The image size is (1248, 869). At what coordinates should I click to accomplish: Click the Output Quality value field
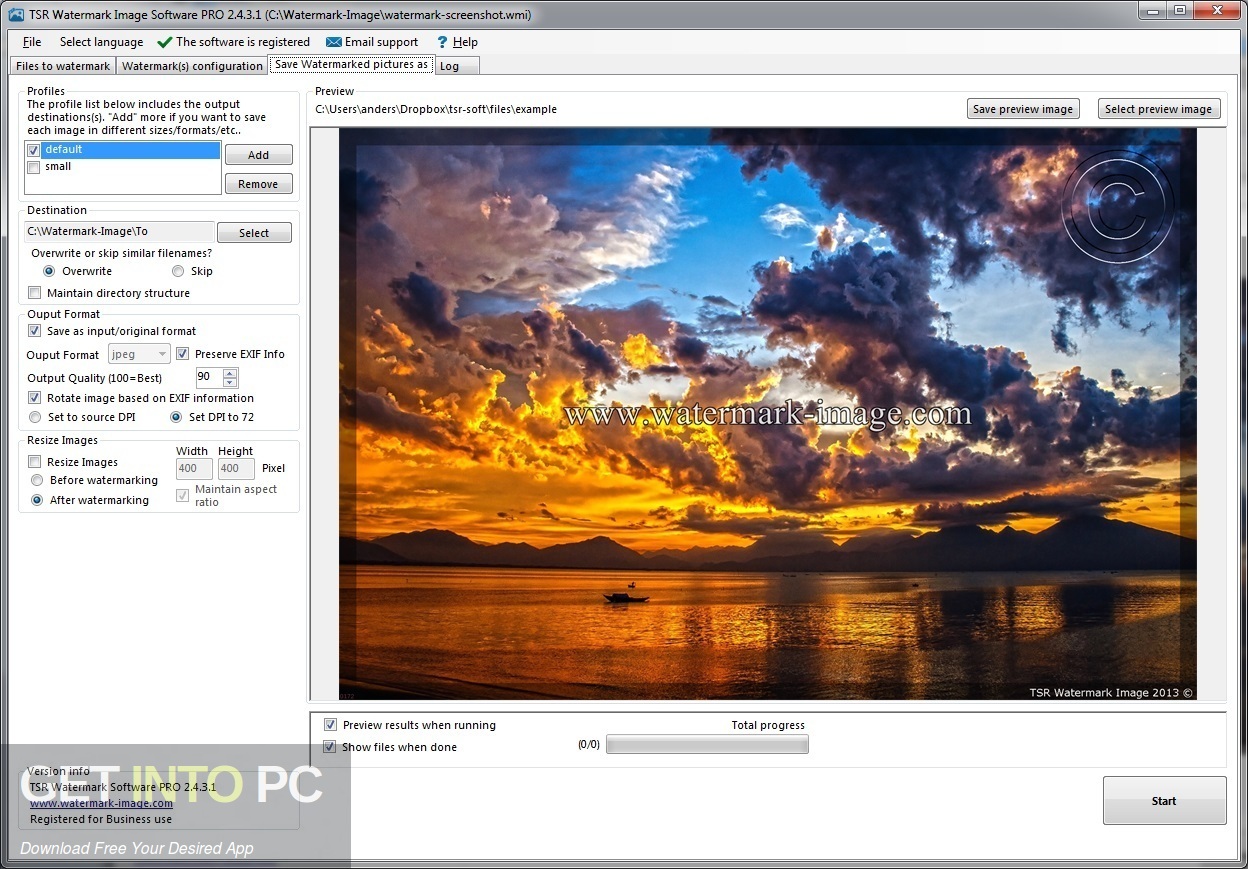(209, 377)
